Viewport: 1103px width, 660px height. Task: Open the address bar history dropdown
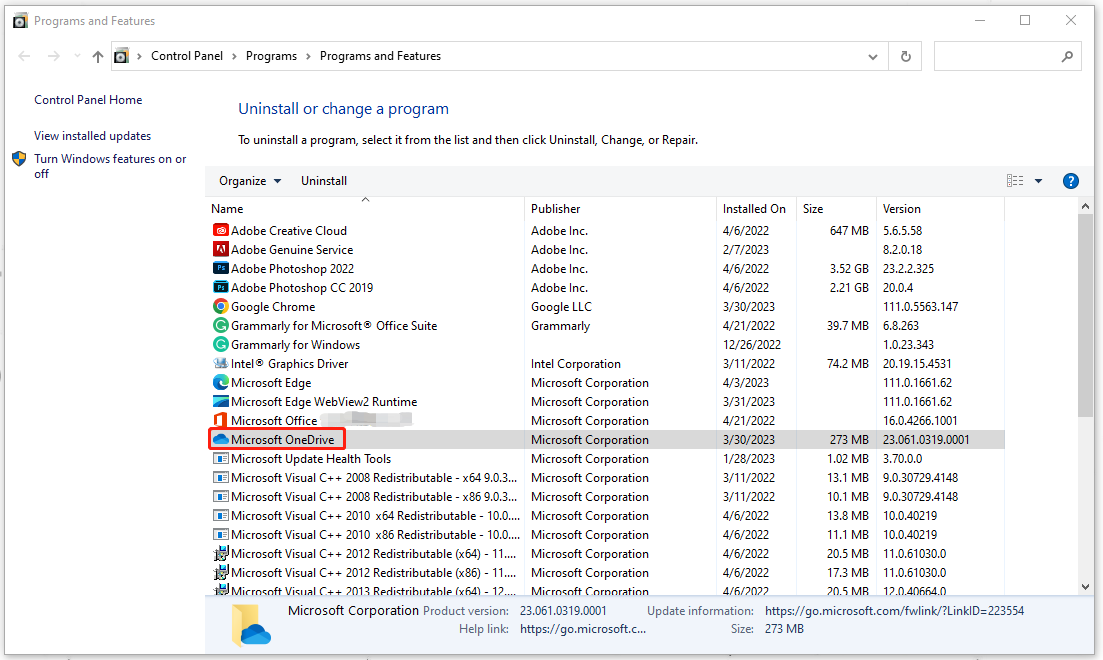(872, 56)
